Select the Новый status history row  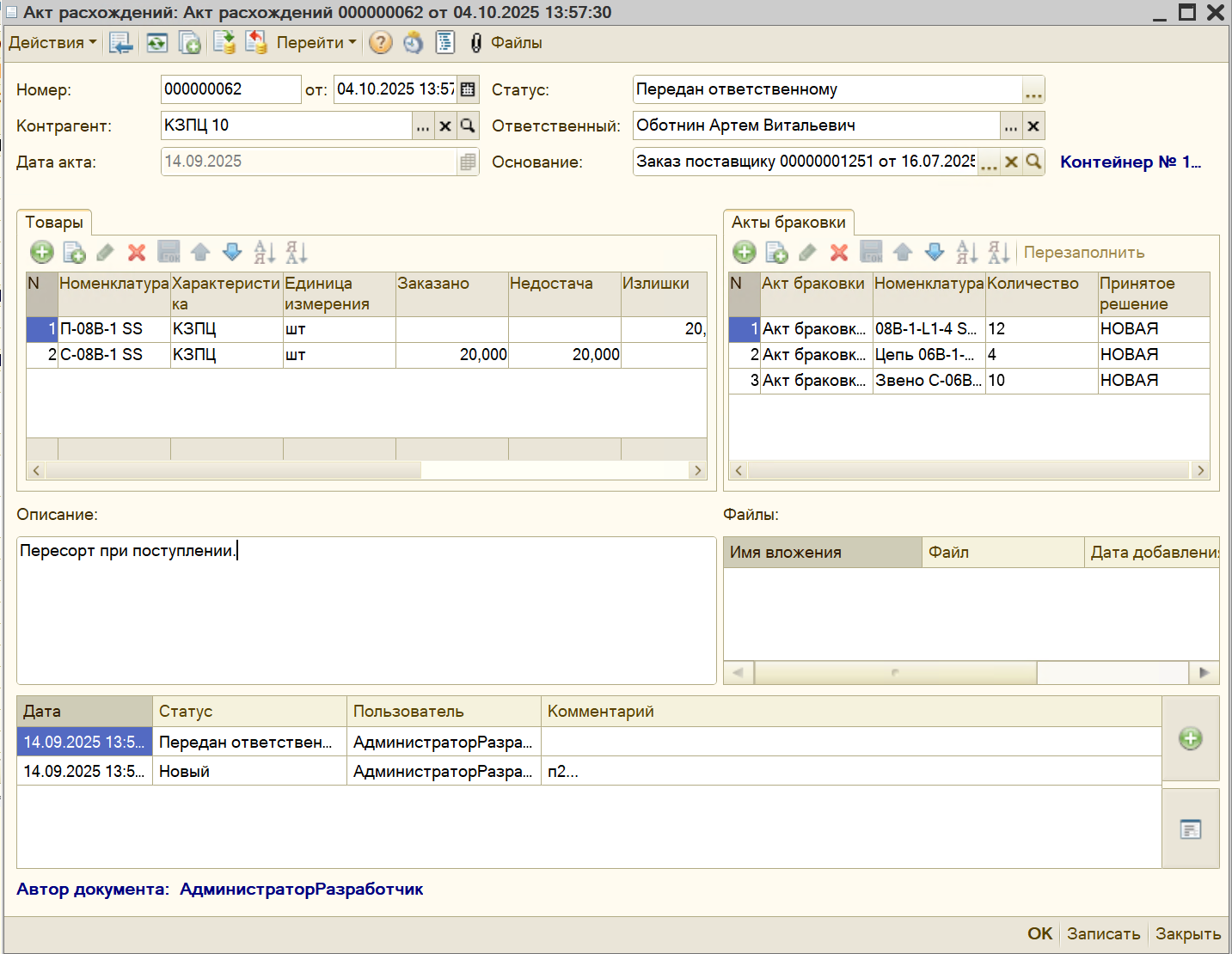(590, 771)
